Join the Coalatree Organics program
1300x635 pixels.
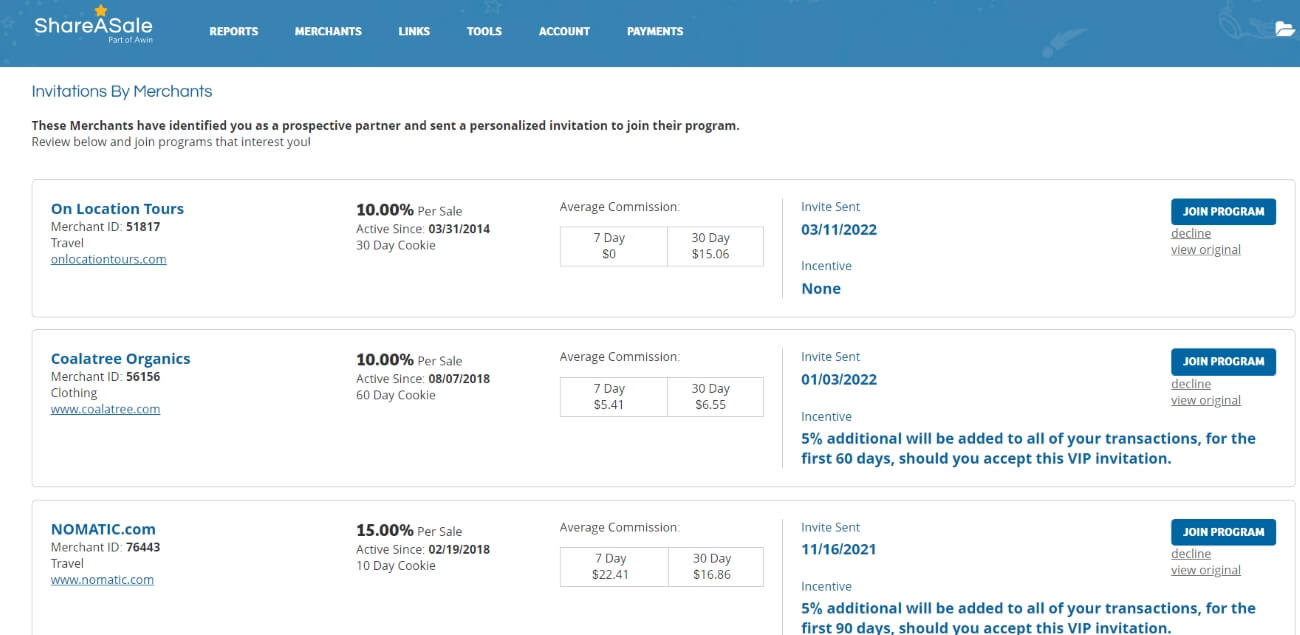coord(1223,361)
